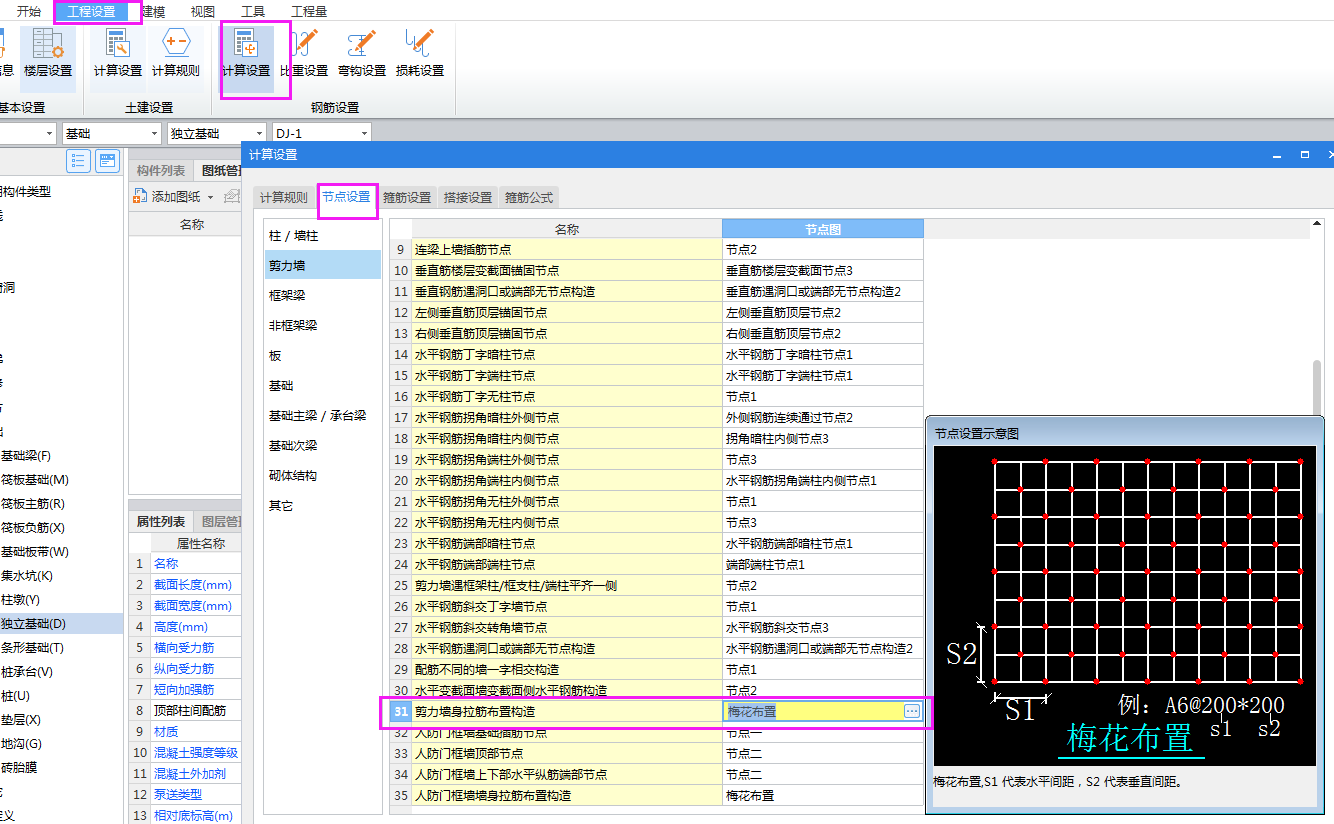Image resolution: width=1334 pixels, height=824 pixels.
Task: Select 框架梁 in the component list
Action: (x=322, y=295)
